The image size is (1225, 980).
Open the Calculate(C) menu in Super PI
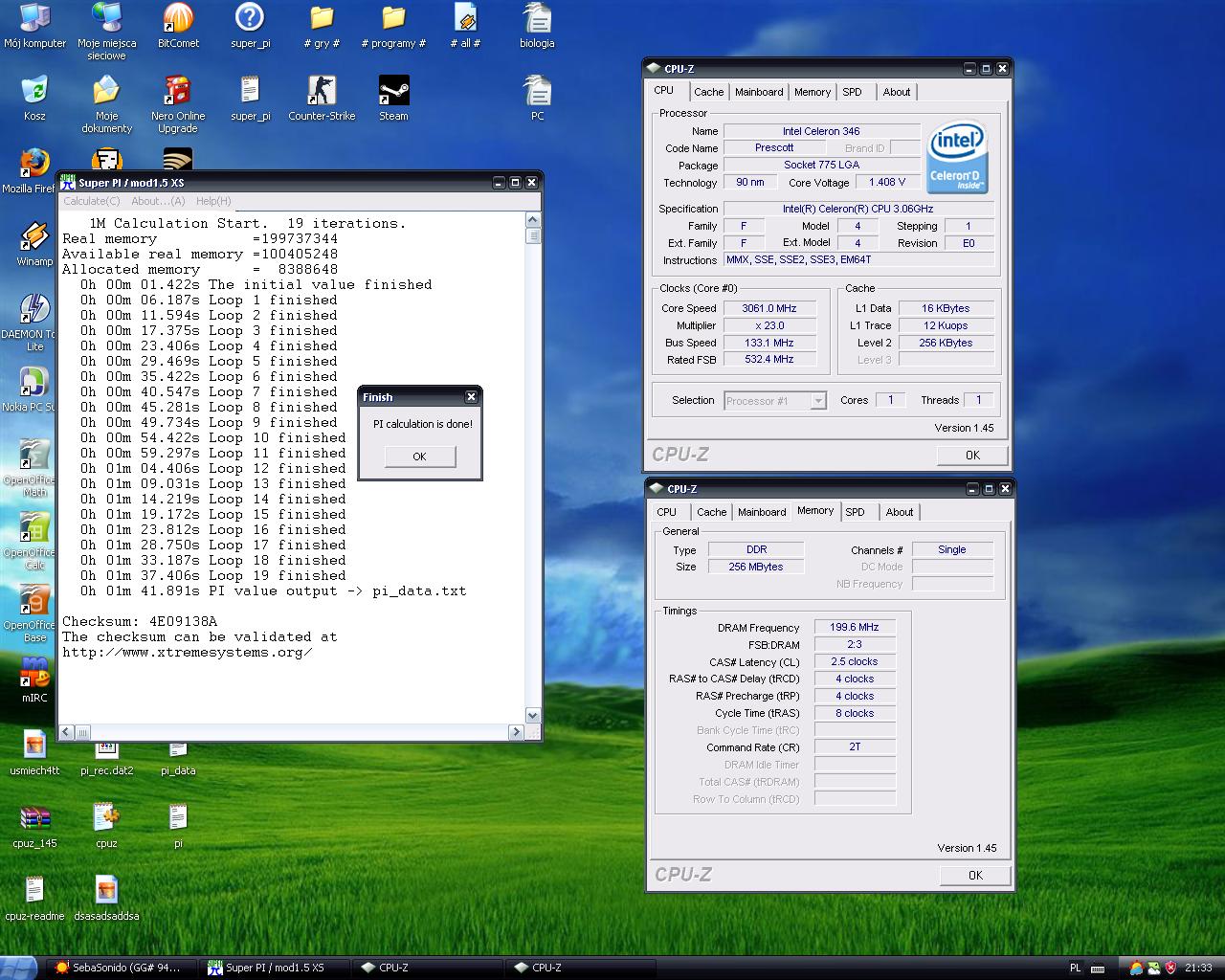point(92,201)
